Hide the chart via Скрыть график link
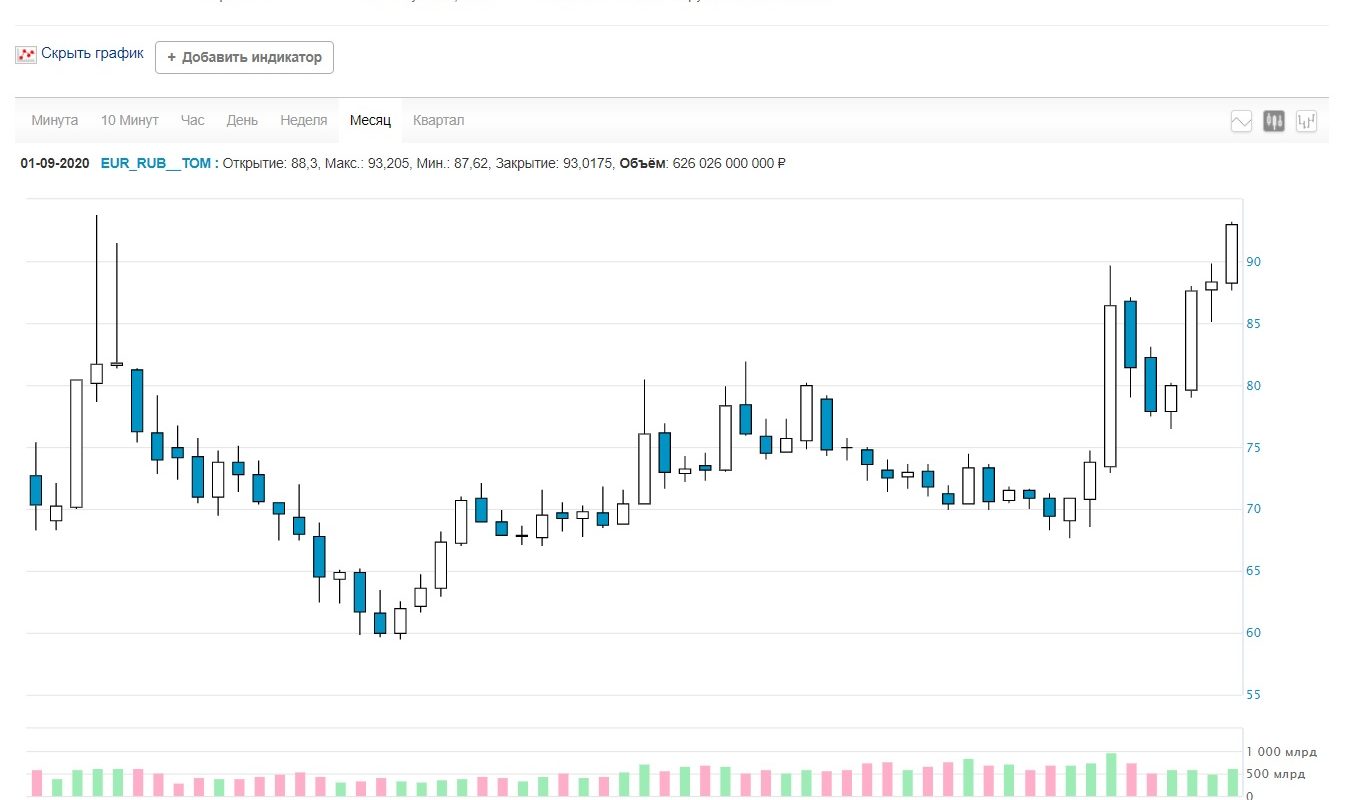Viewport: 1346px width, 800px height. [x=92, y=54]
